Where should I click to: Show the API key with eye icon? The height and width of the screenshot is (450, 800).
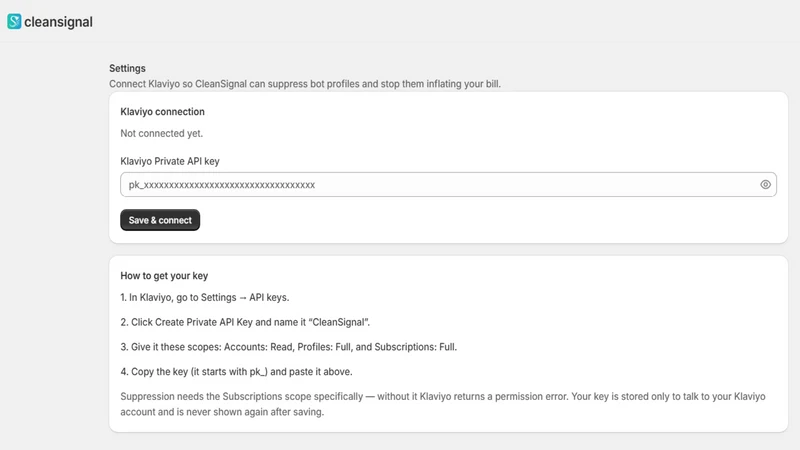(765, 185)
